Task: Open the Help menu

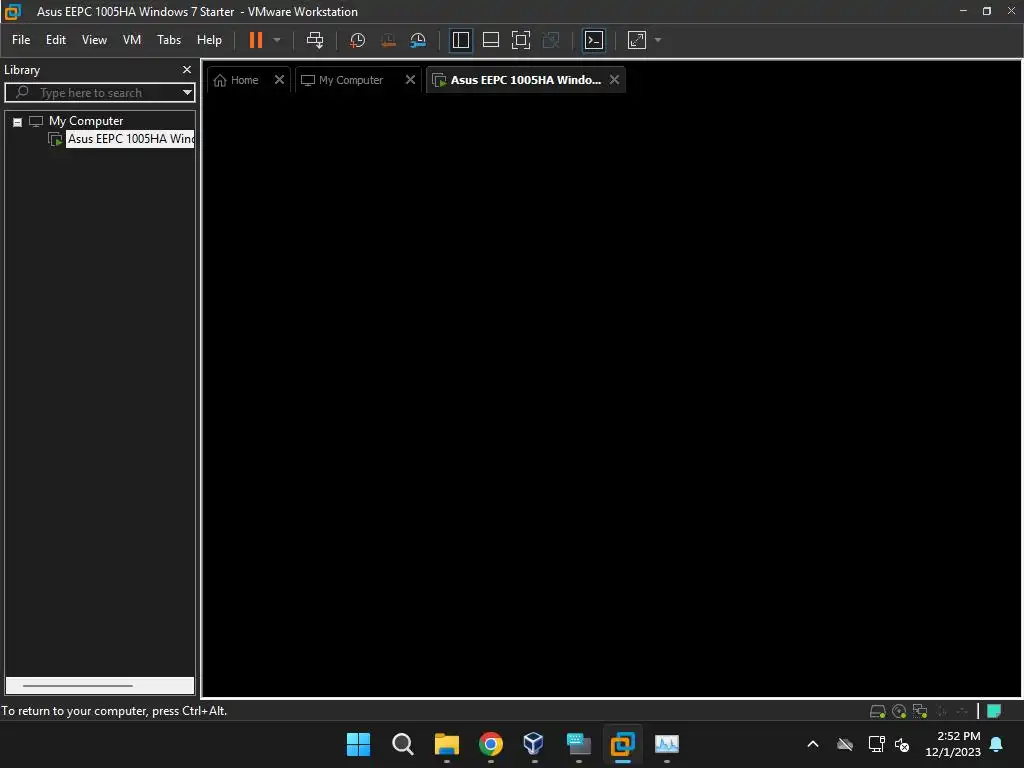Action: pyautogui.click(x=209, y=40)
